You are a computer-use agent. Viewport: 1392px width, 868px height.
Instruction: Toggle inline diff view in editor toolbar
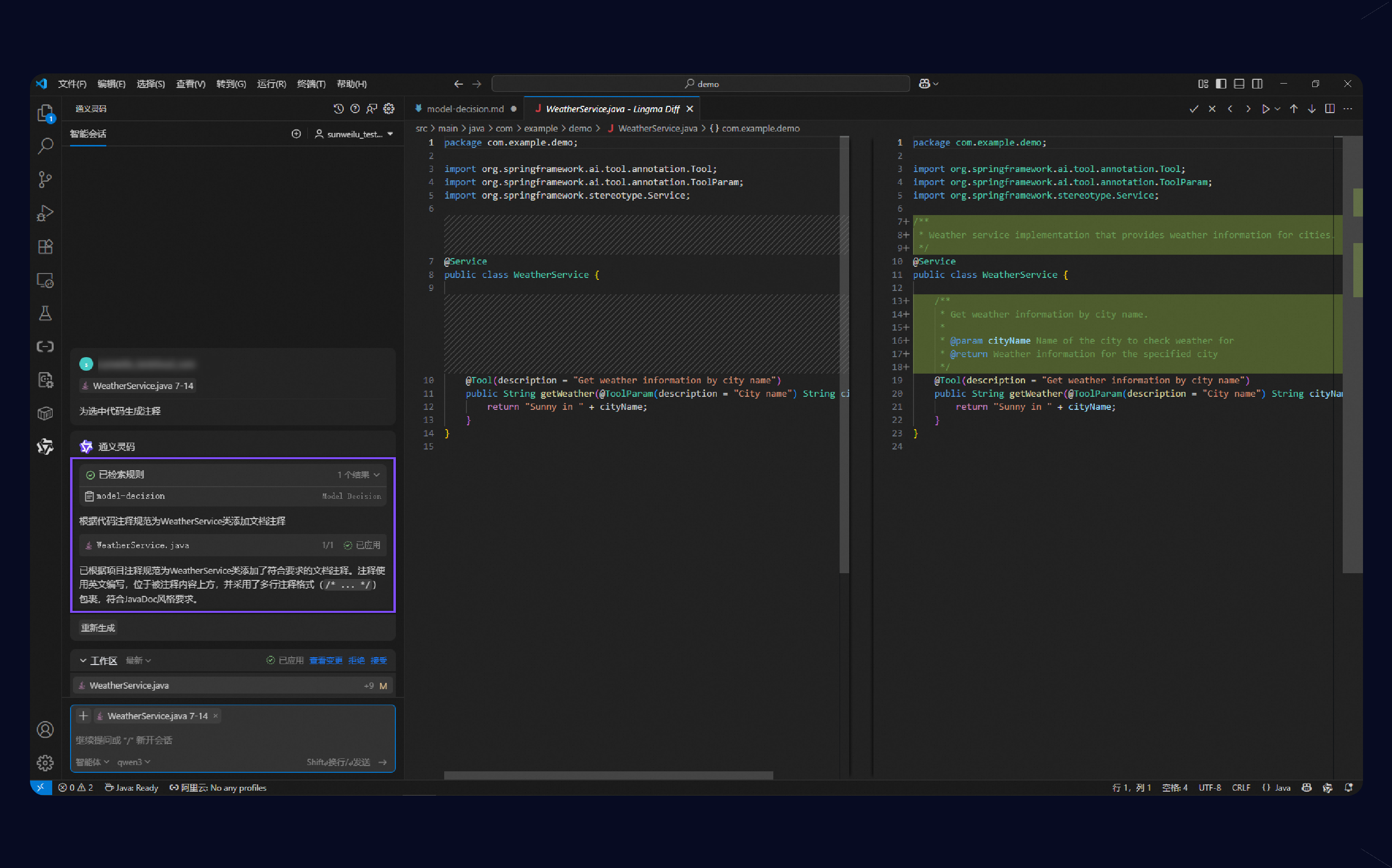point(1330,108)
